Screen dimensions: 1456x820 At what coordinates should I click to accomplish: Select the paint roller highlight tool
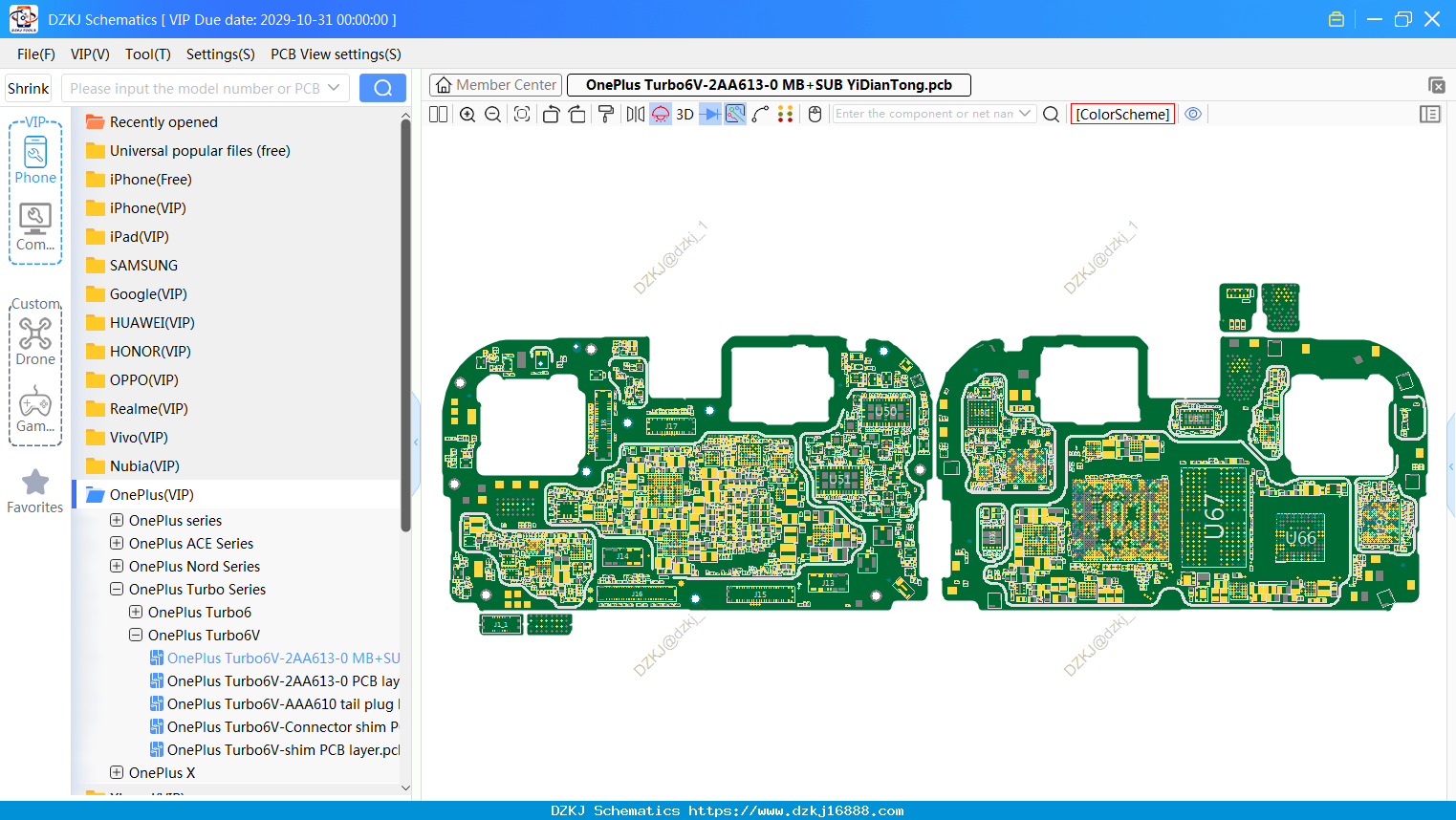606,115
